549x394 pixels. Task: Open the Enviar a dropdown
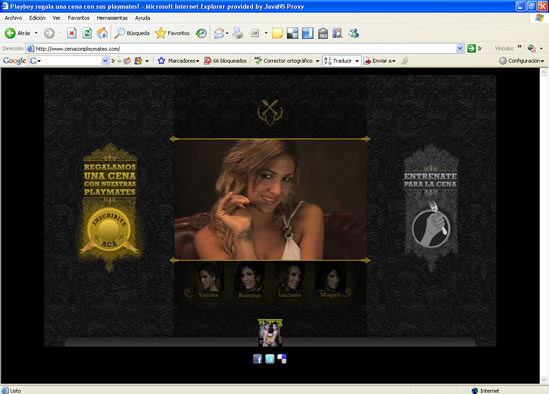(x=394, y=61)
